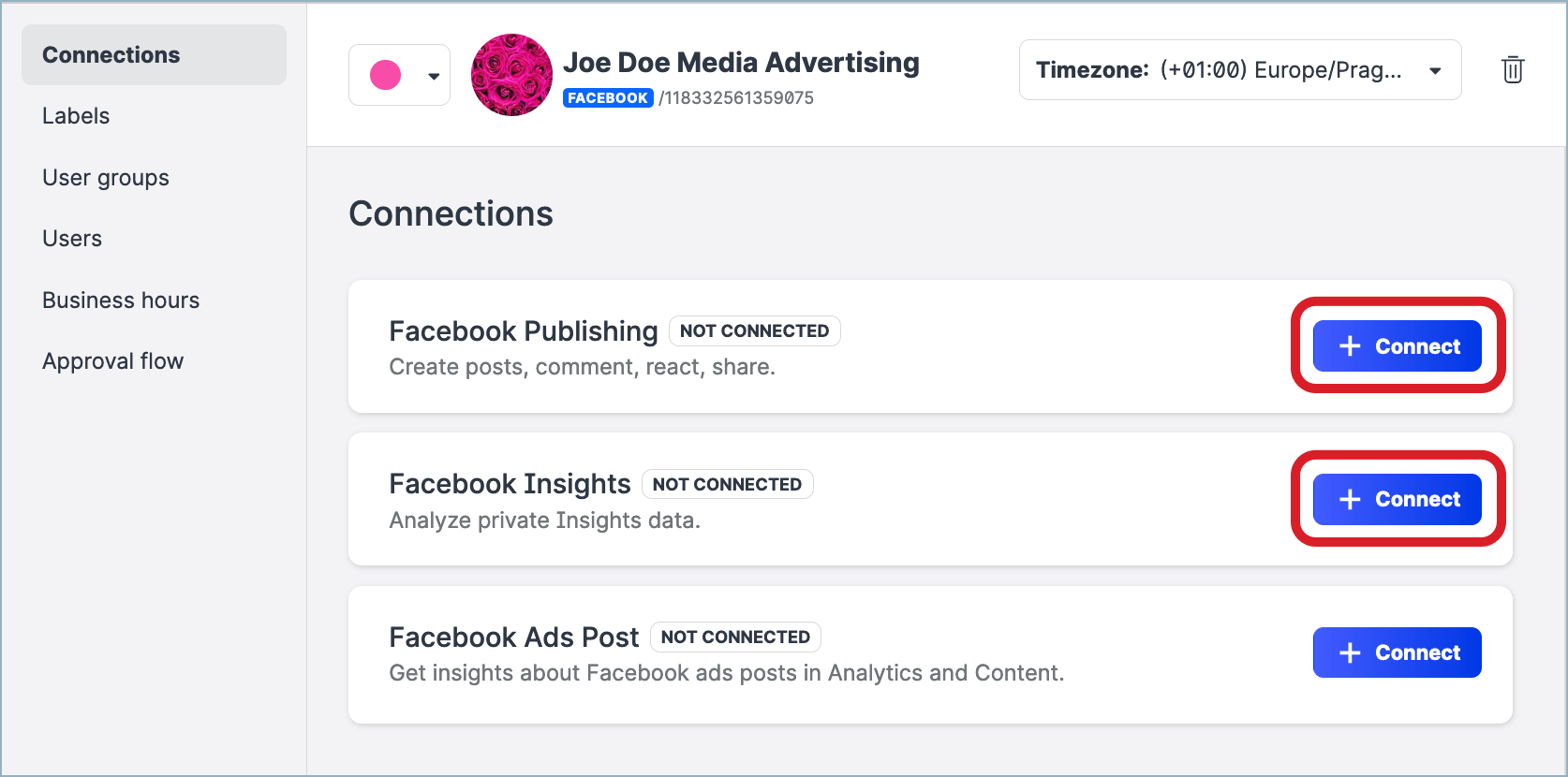The height and width of the screenshot is (777, 1568).
Task: Click the roses profile picture avatar
Action: pos(511,75)
